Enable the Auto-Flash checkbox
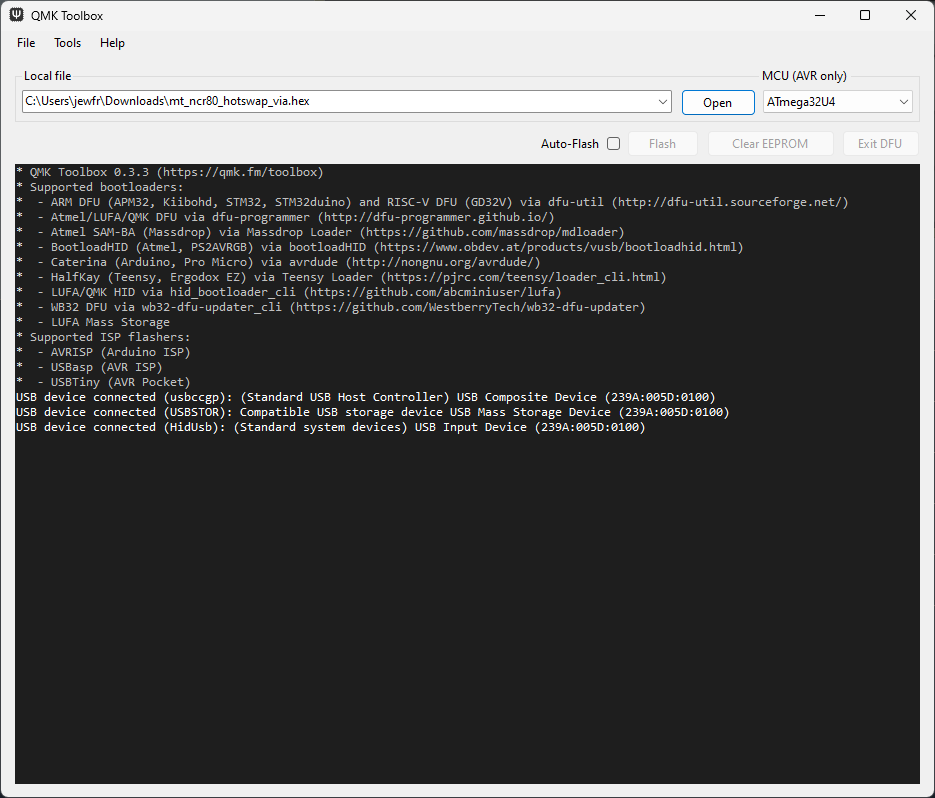 click(614, 144)
